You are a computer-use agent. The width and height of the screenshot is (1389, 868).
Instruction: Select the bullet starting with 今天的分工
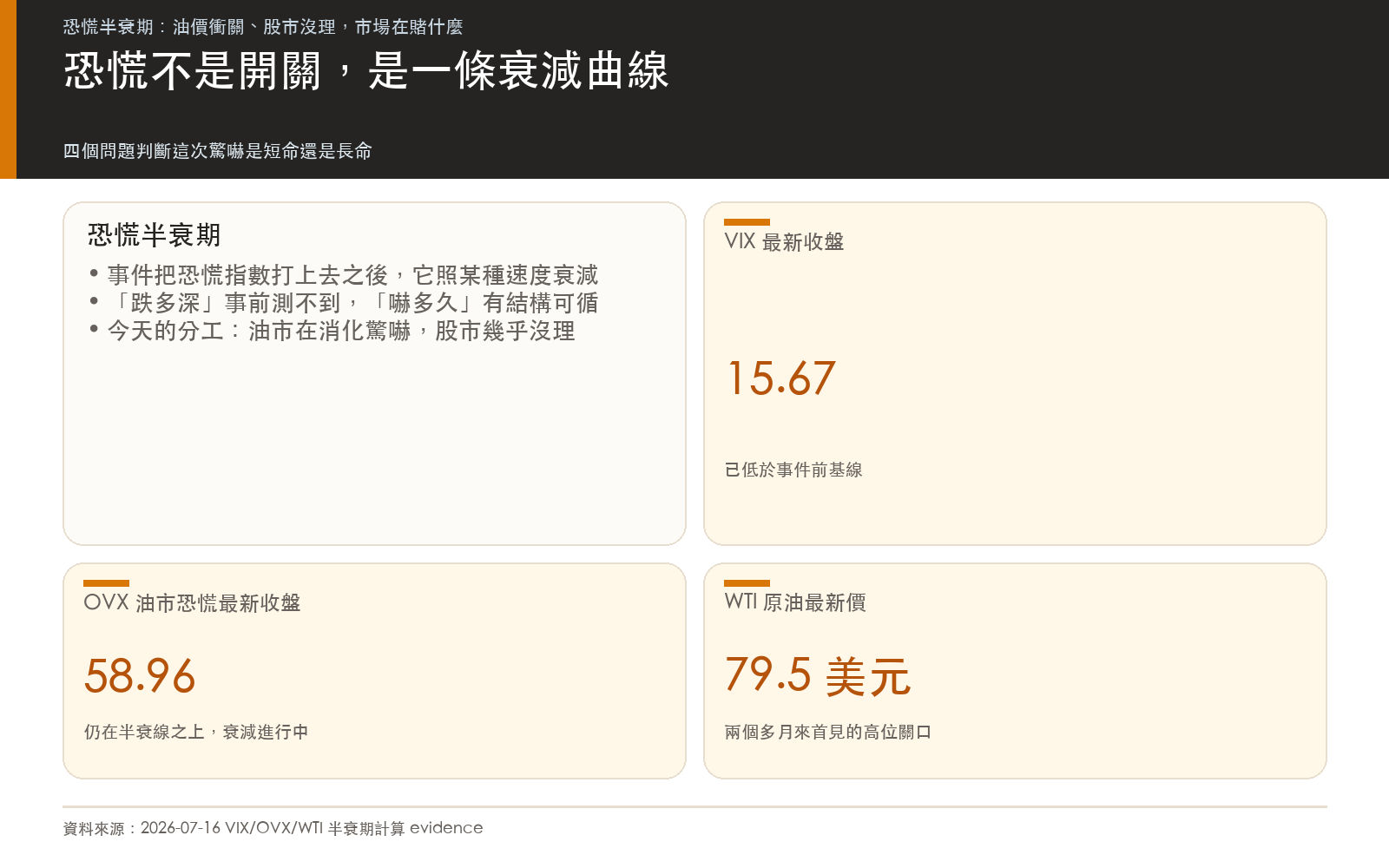point(332,331)
